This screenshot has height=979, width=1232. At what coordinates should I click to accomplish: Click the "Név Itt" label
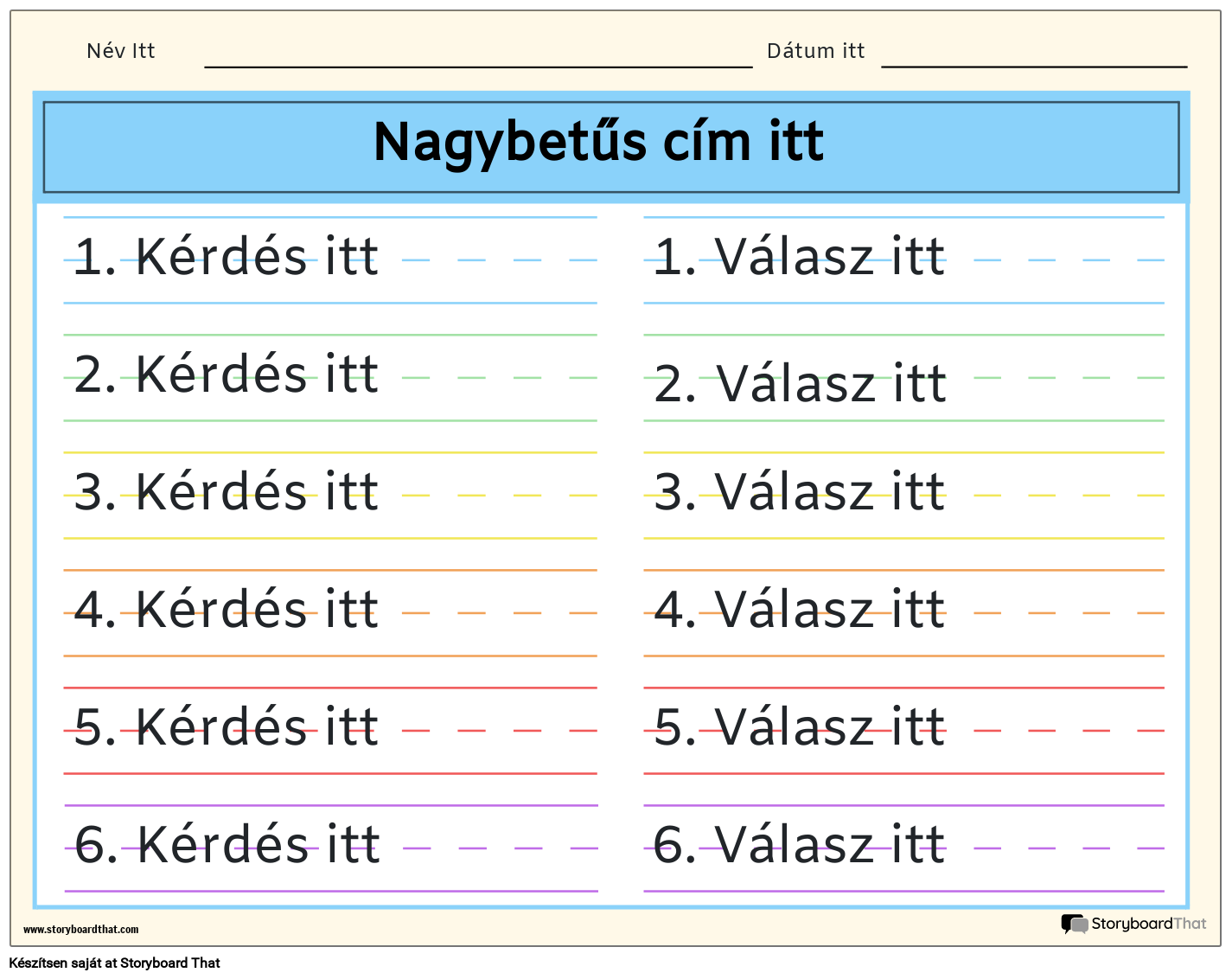121,51
